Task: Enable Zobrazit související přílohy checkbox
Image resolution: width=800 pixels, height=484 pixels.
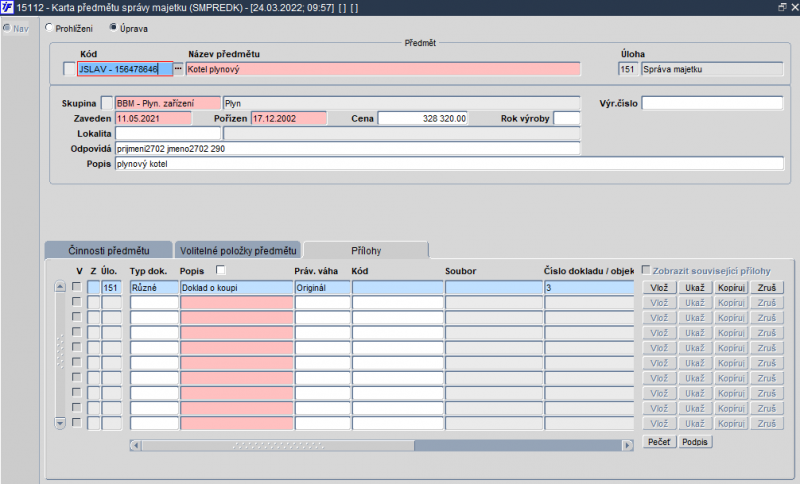Action: (647, 270)
